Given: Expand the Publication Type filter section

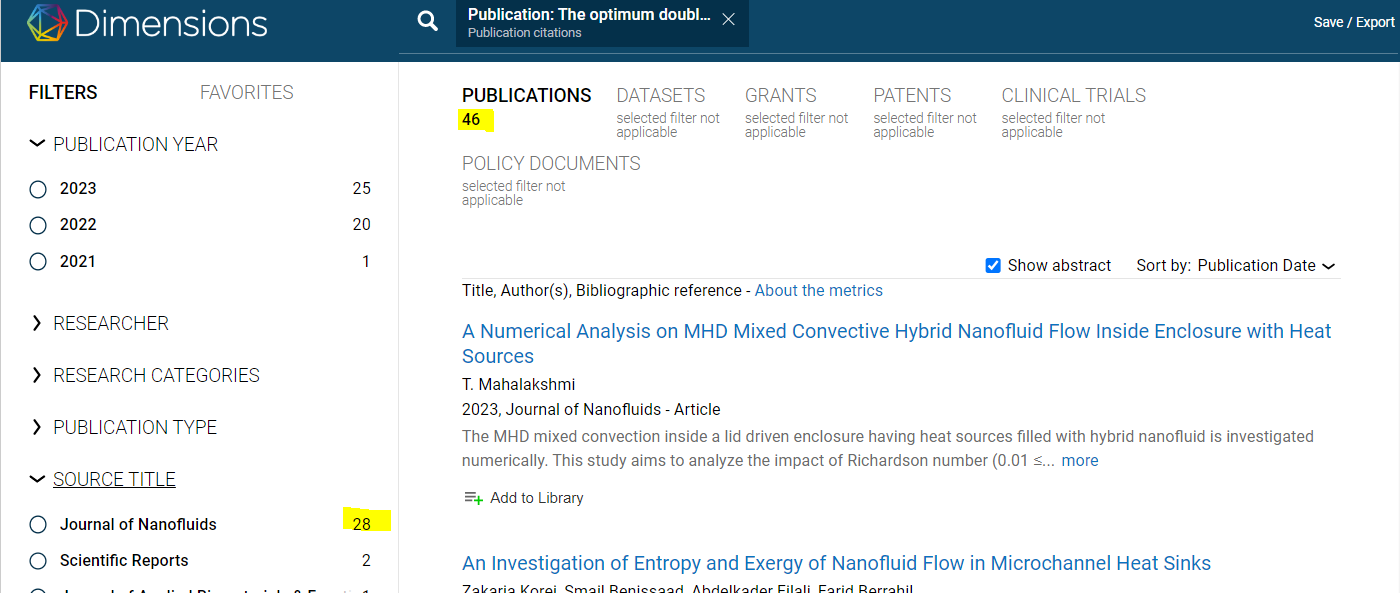Looking at the screenshot, I should pyautogui.click(x=37, y=428).
